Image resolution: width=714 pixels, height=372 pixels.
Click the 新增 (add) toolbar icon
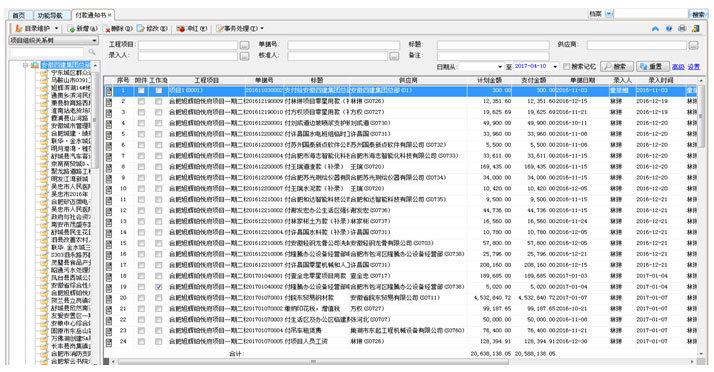coord(71,29)
